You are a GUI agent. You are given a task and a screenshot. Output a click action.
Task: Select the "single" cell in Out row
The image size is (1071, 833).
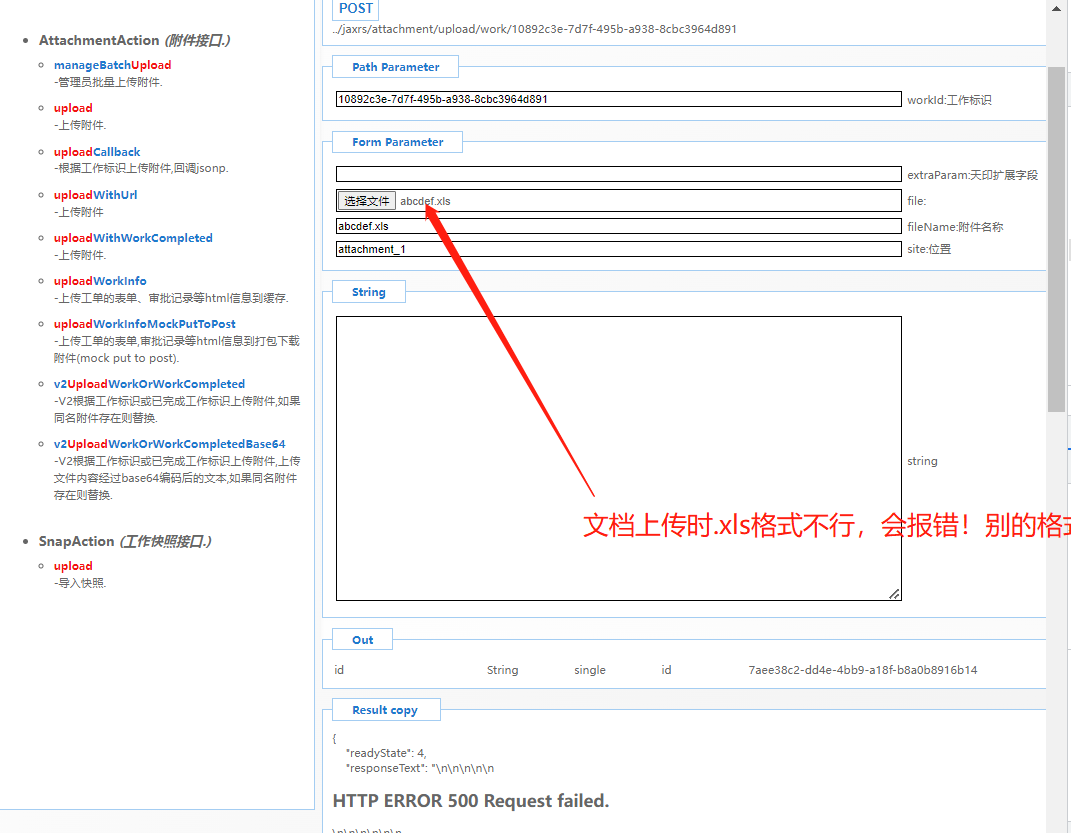(x=590, y=670)
